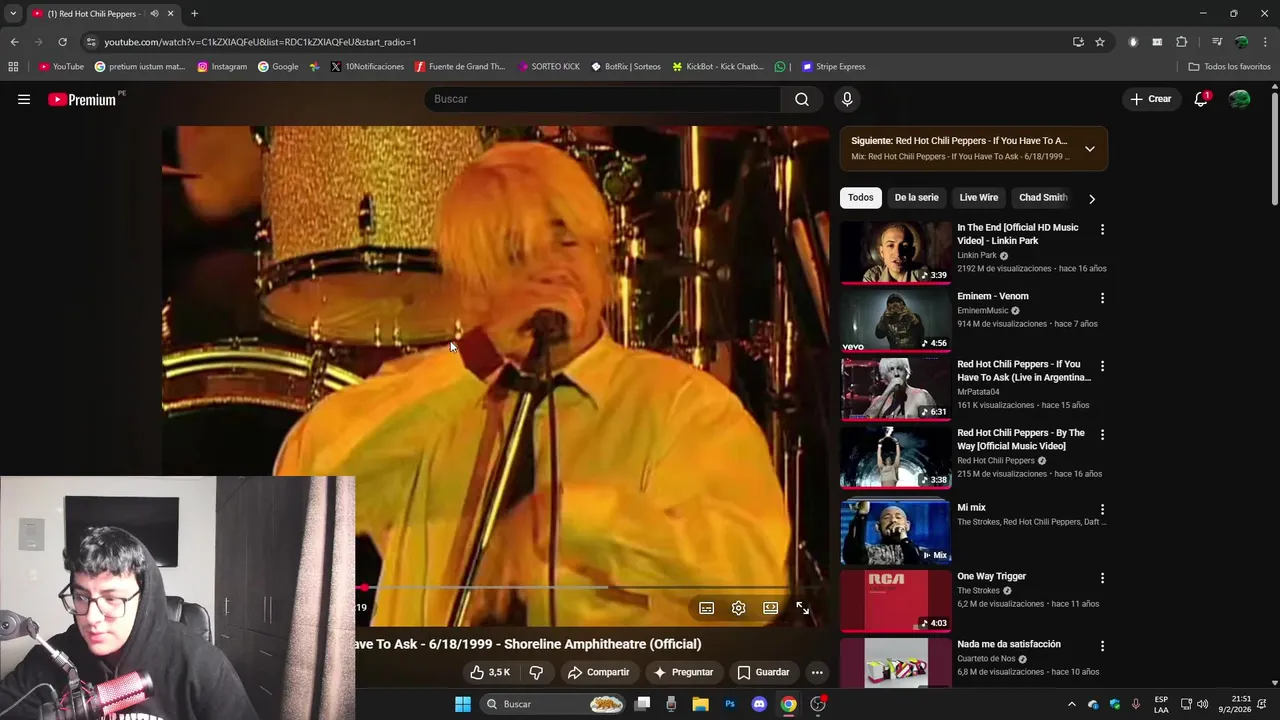This screenshot has width=1280, height=720.
Task: Open Todos los favoritos folder
Action: [x=1230, y=67]
